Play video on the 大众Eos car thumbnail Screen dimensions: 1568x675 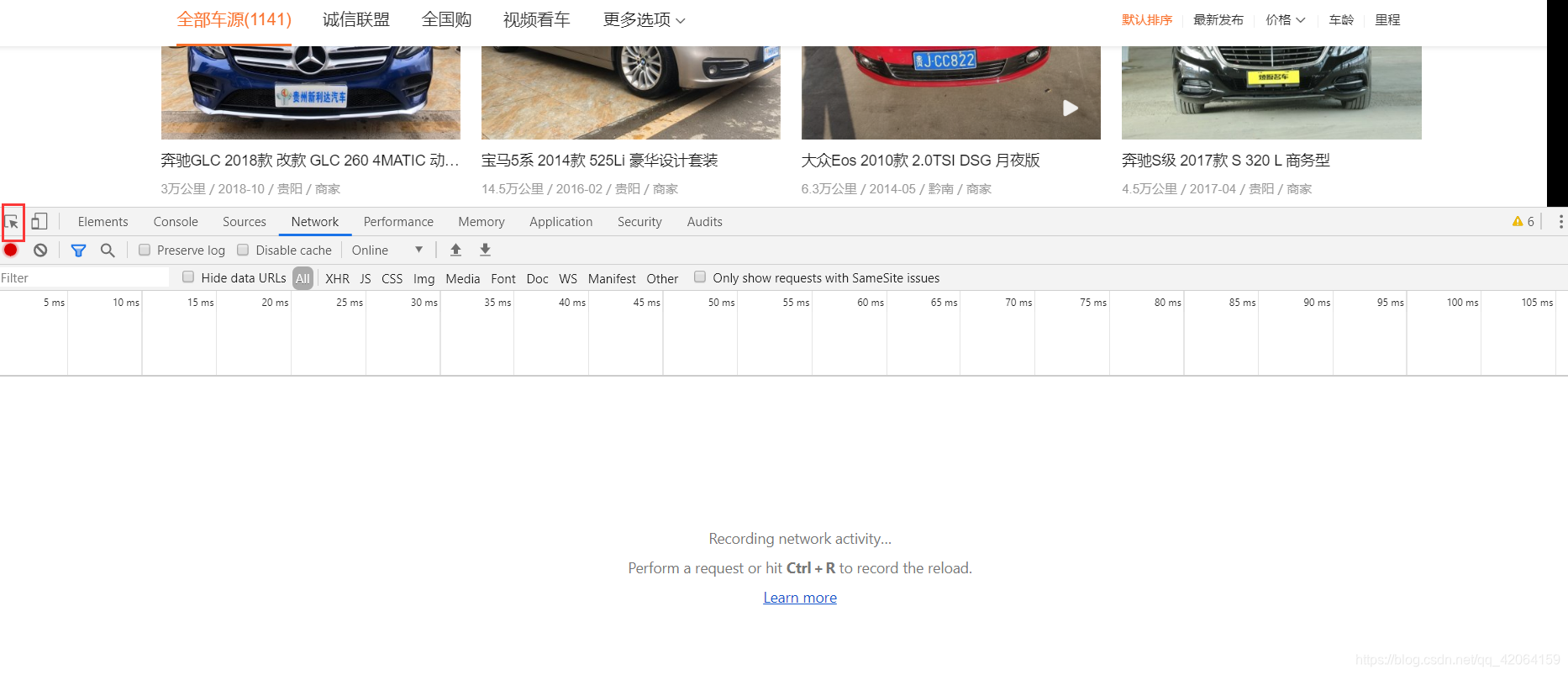point(1070,108)
